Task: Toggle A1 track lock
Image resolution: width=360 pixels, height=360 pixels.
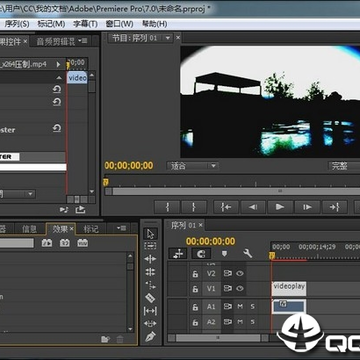Action: (x=195, y=307)
